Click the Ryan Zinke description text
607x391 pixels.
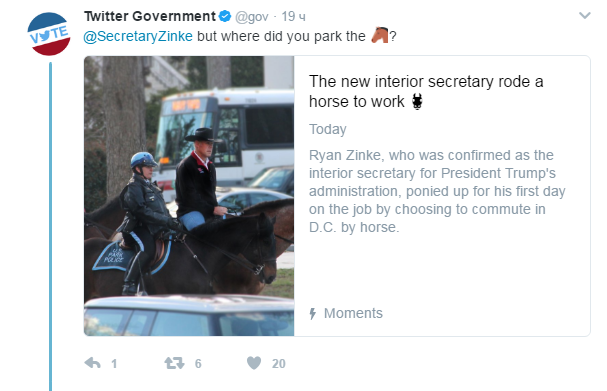coord(437,191)
